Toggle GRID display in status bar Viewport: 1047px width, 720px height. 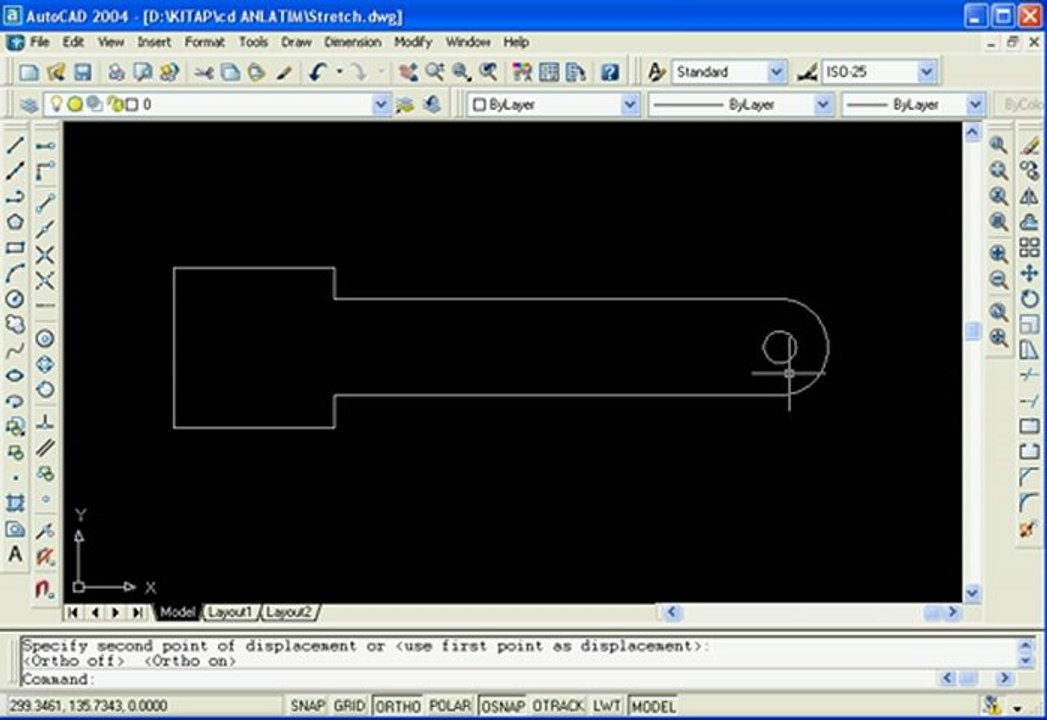(x=349, y=706)
